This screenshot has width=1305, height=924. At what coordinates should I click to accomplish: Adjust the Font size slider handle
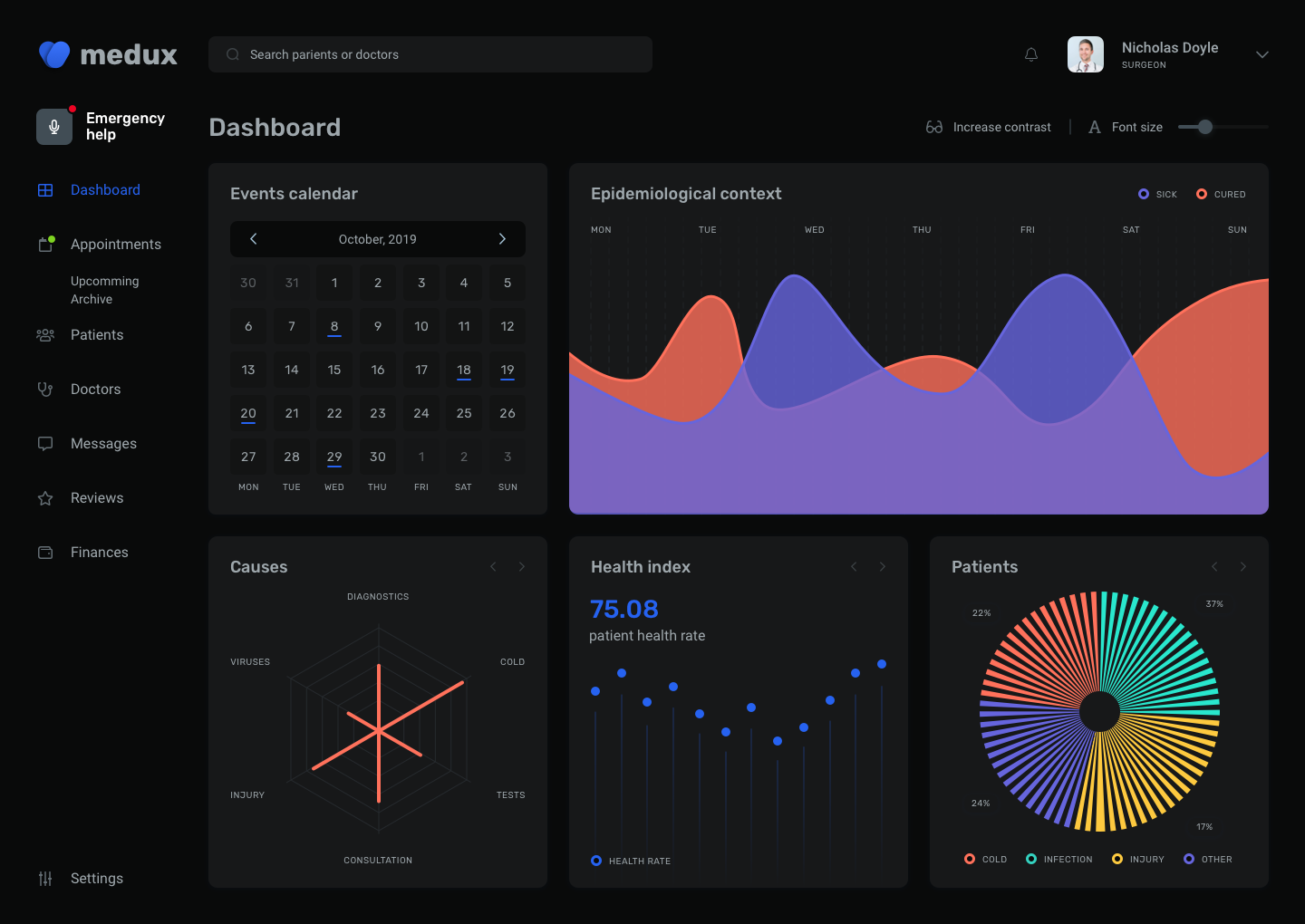[1205, 127]
